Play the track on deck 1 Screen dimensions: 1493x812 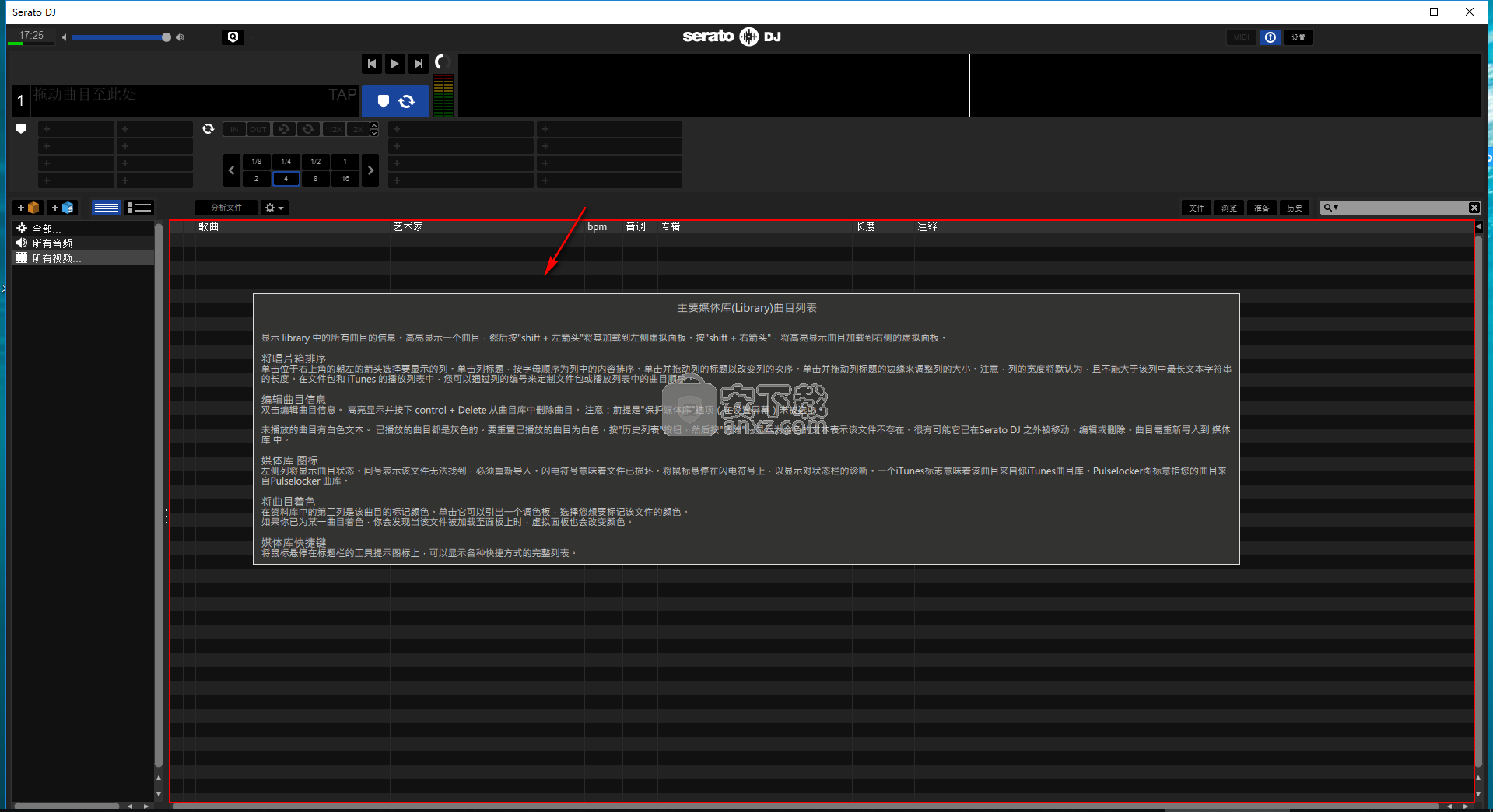(395, 64)
